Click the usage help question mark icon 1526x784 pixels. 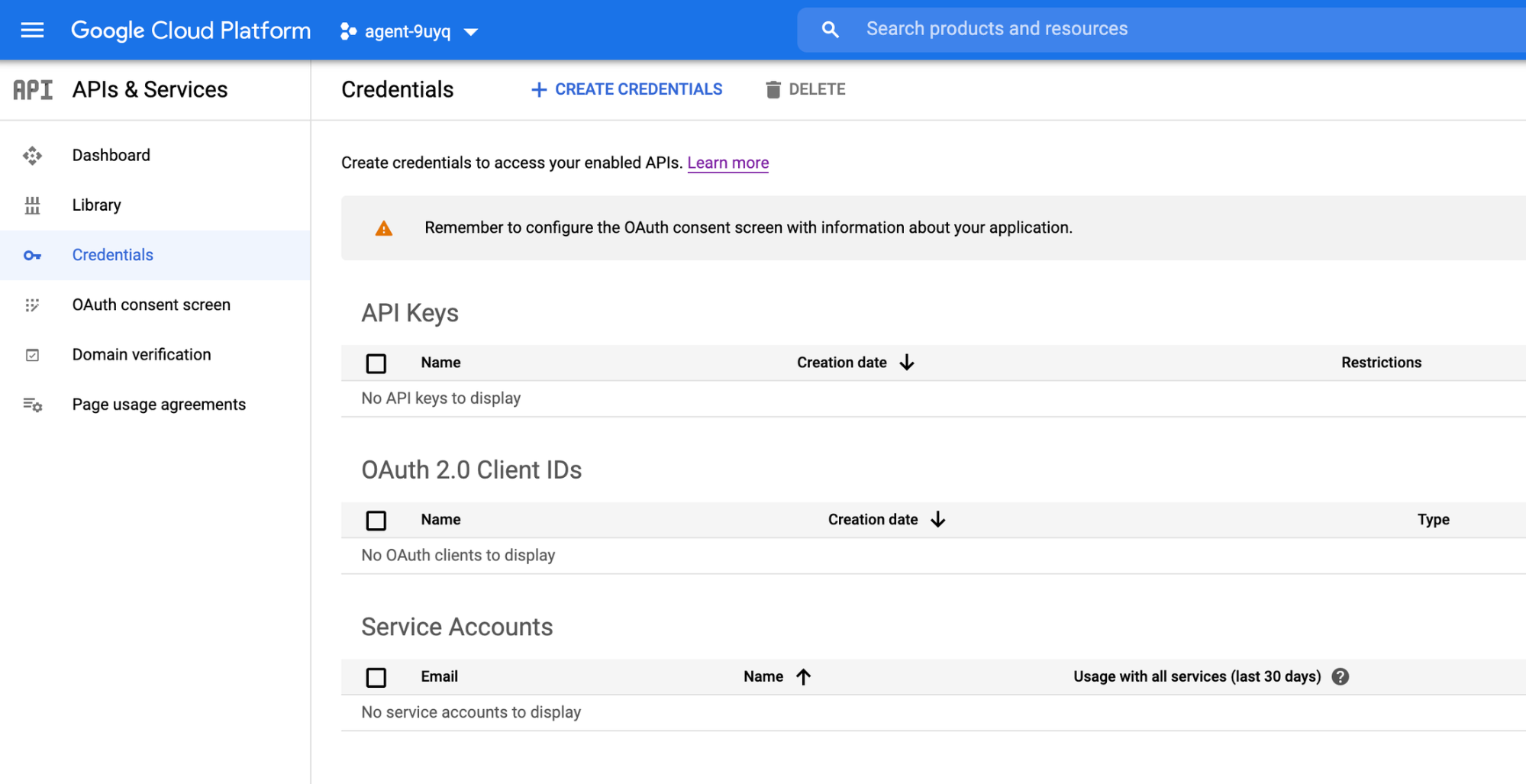point(1340,677)
